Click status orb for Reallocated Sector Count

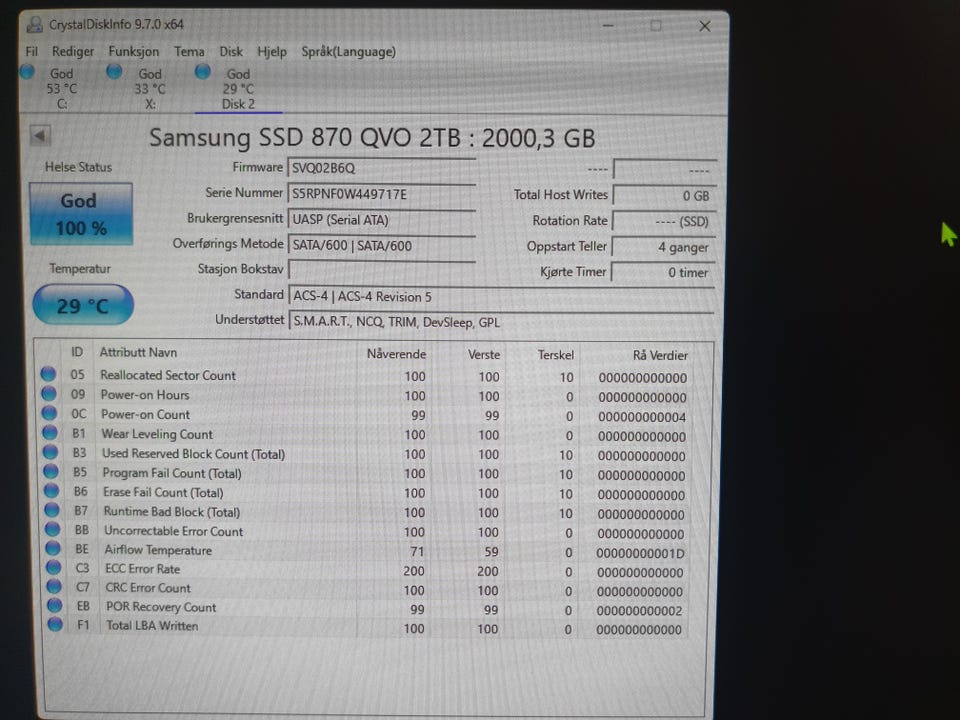coord(48,374)
